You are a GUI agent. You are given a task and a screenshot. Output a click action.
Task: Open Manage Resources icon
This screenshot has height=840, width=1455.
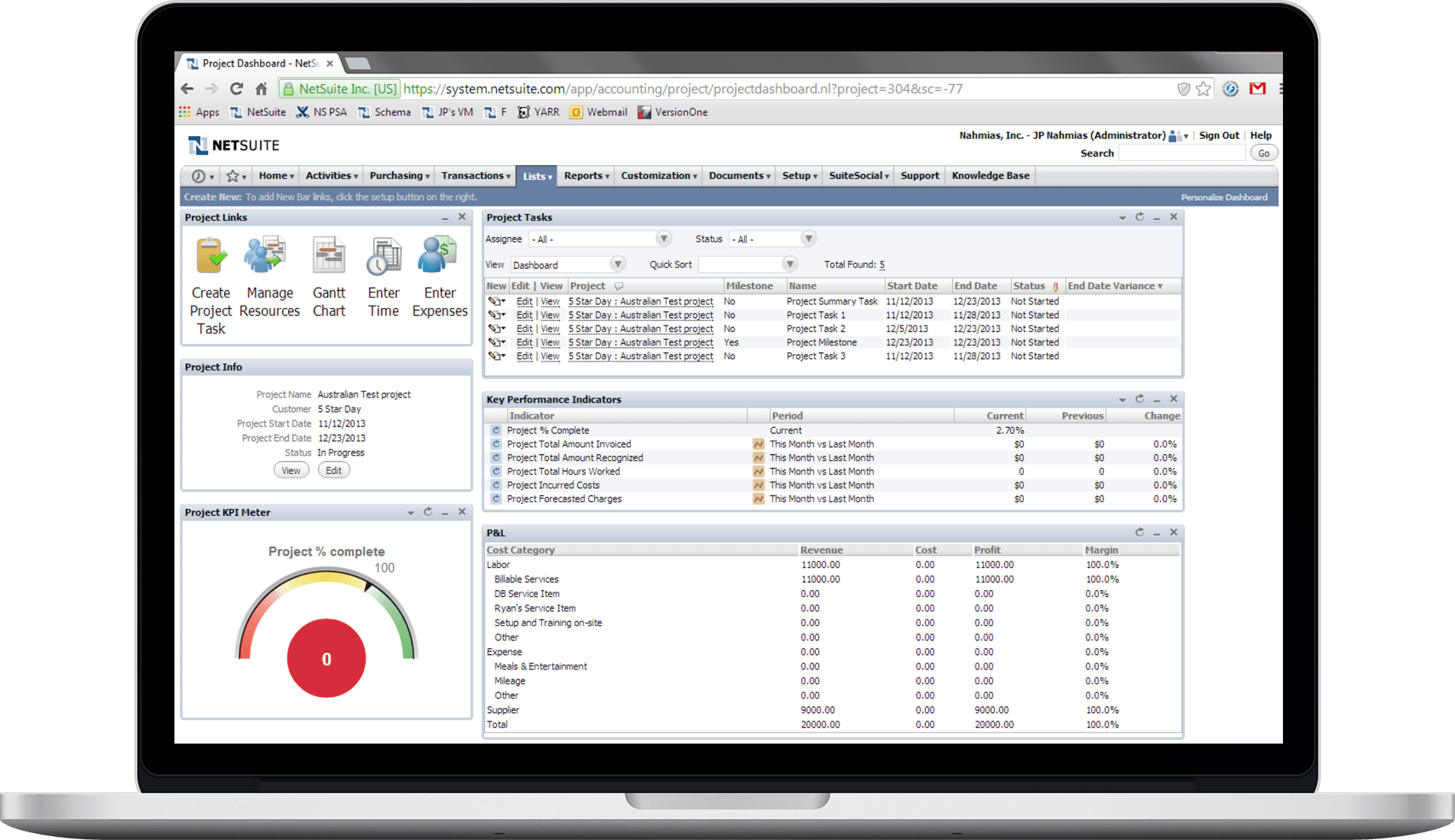[x=265, y=255]
